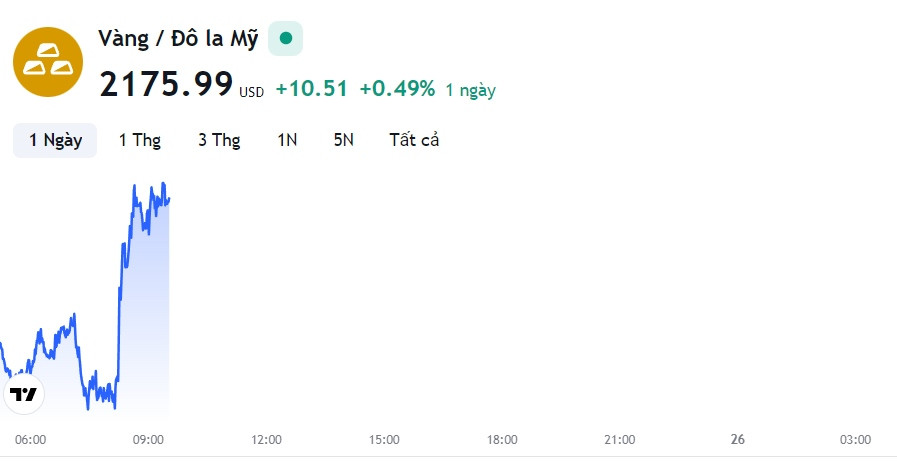
Task: Switch to the 1 Thg range
Action: [x=140, y=140]
